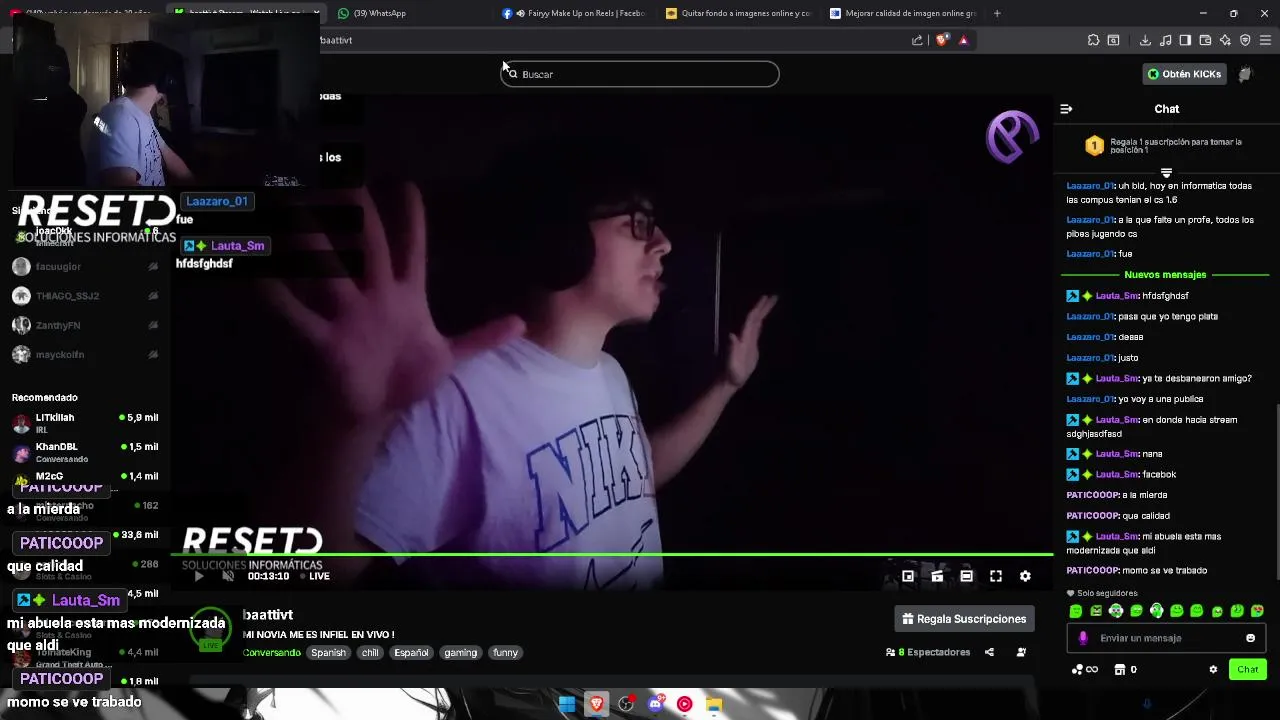Click Nuevos mensajes divider in chat

[1165, 275]
